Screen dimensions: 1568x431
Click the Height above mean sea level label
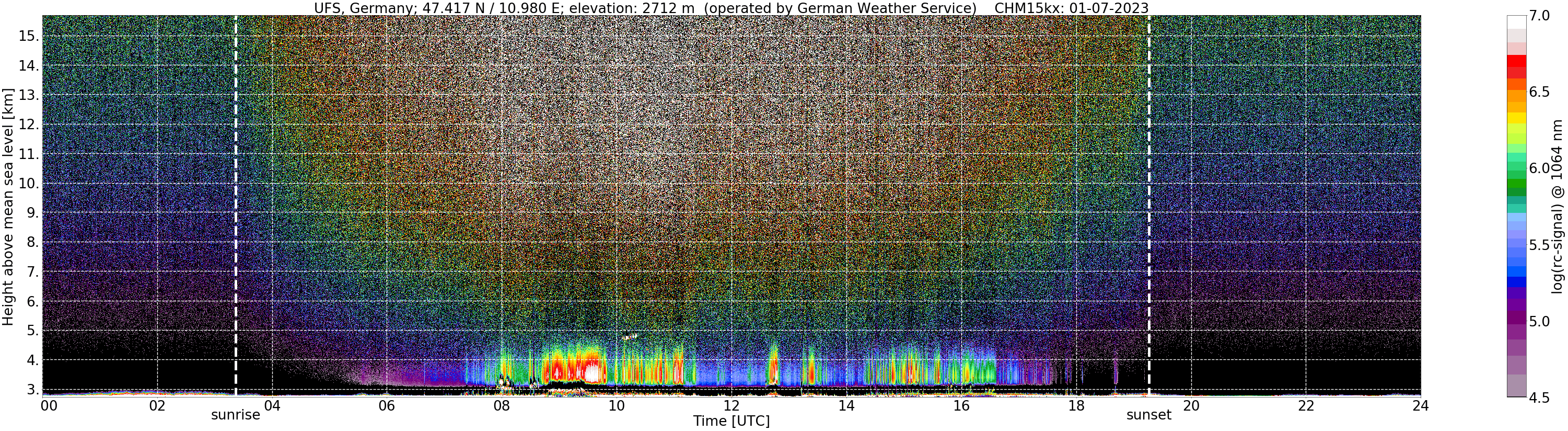coord(8,206)
